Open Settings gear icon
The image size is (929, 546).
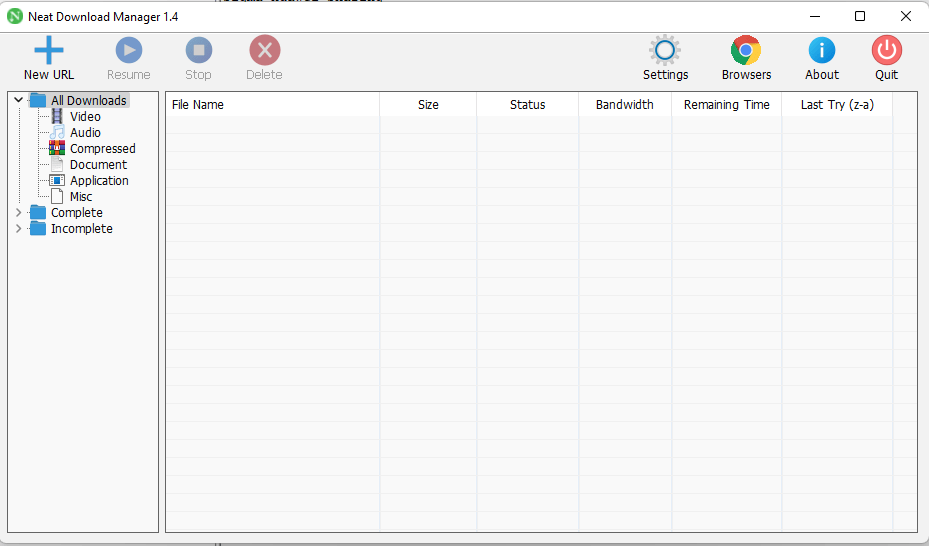coord(665,50)
